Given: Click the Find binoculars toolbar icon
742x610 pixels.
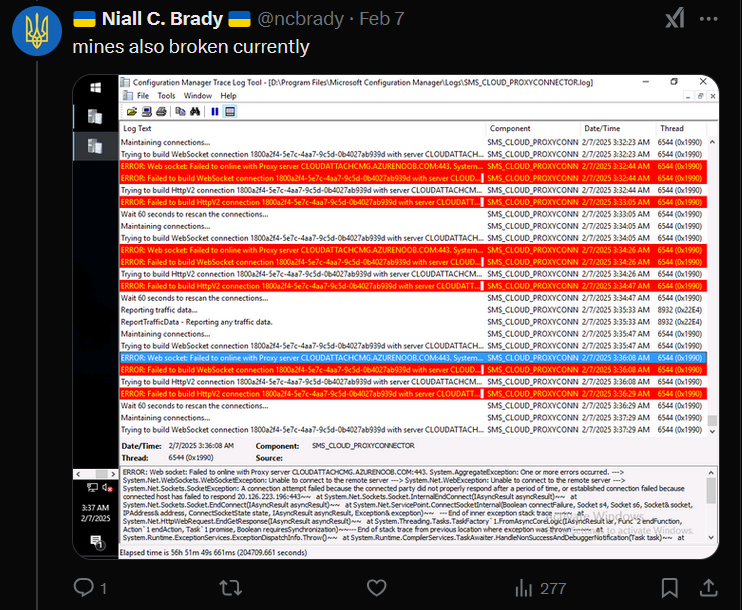Looking at the screenshot, I should (195, 112).
